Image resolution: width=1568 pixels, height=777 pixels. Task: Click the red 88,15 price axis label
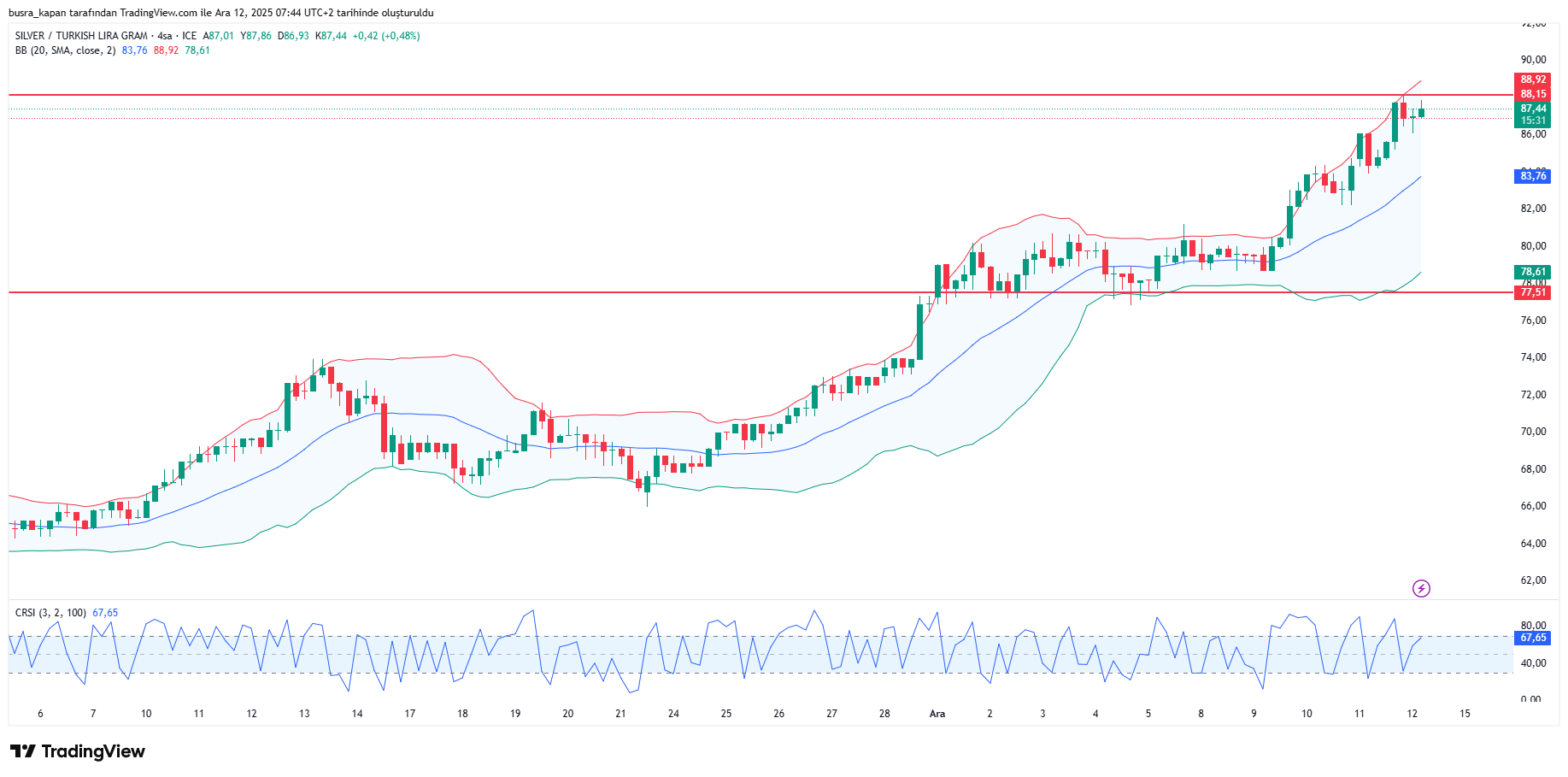click(1533, 94)
